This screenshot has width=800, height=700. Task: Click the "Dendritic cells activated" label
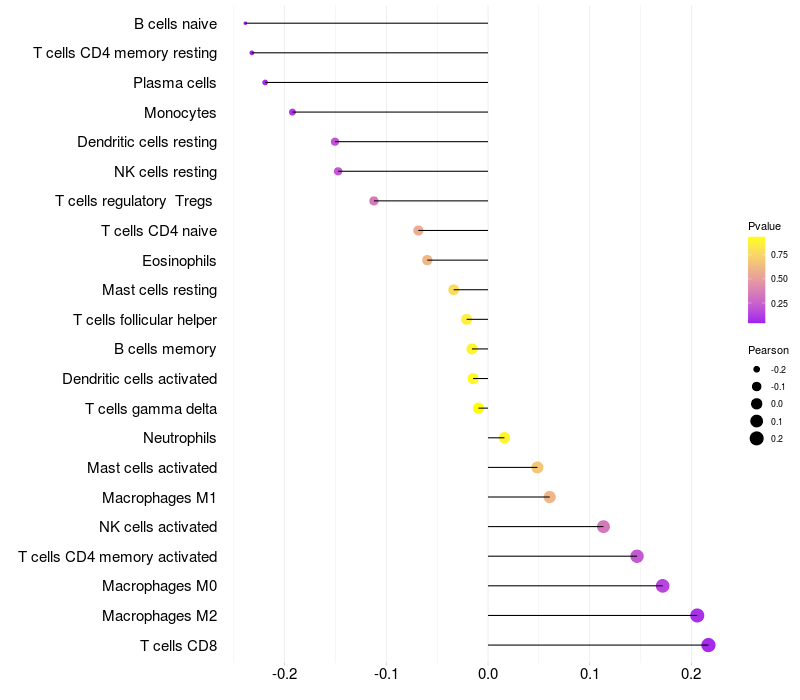point(139,379)
